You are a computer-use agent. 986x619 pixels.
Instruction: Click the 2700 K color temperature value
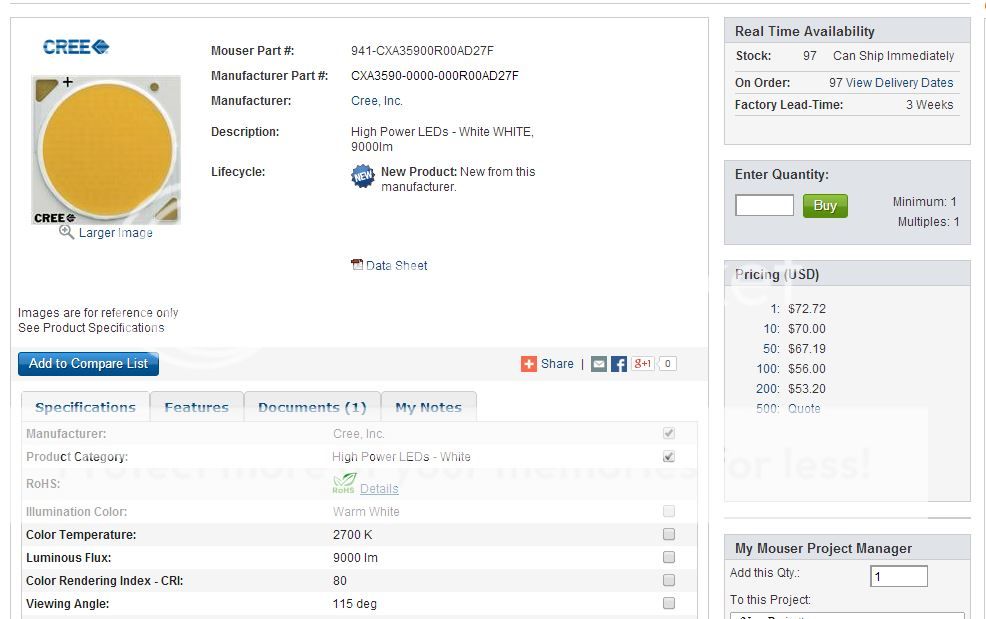(x=353, y=535)
